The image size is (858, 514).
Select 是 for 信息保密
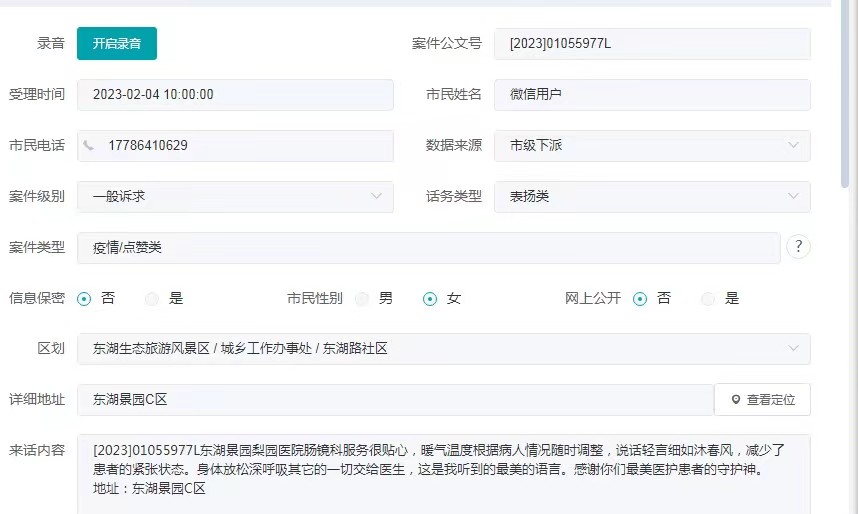152,299
